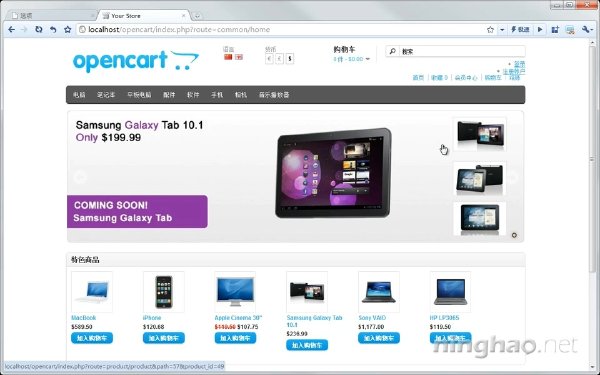Open the dropdown arrow right of the address bar star
This screenshot has height=375, width=600.
tap(502, 29)
